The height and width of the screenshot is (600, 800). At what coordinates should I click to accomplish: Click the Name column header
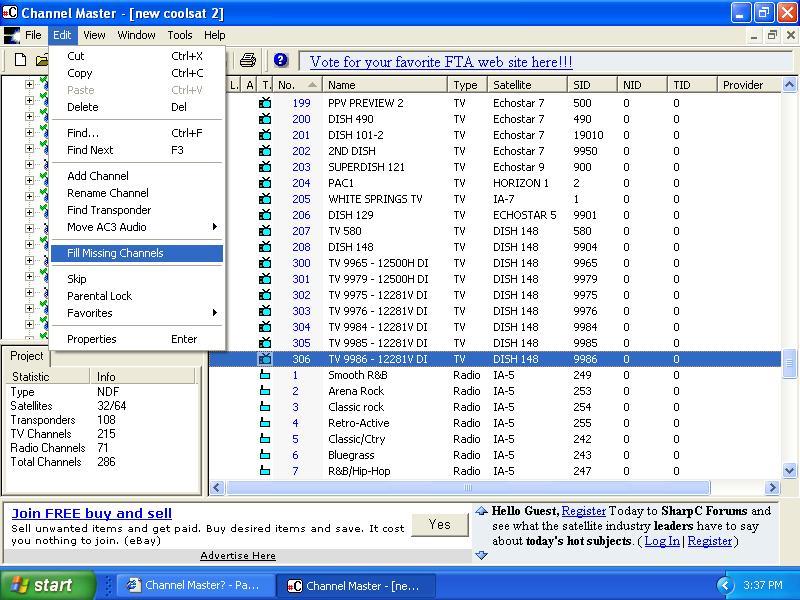tap(385, 85)
